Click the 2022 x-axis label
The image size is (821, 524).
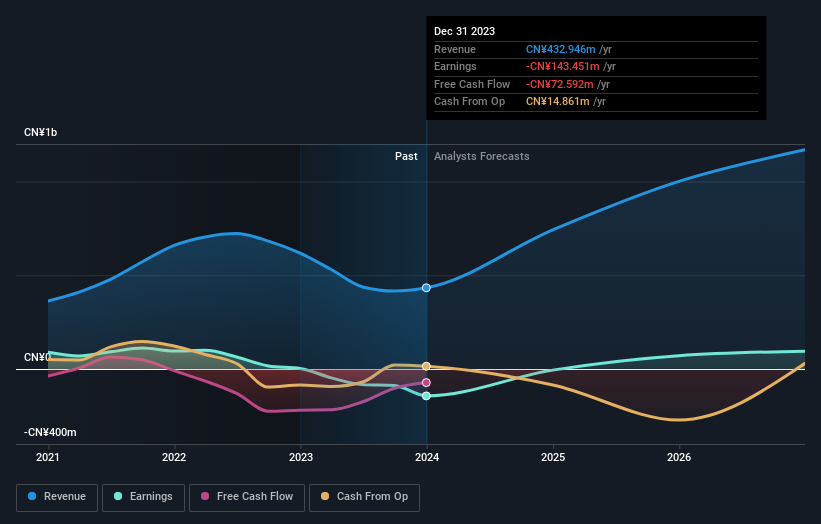(174, 457)
